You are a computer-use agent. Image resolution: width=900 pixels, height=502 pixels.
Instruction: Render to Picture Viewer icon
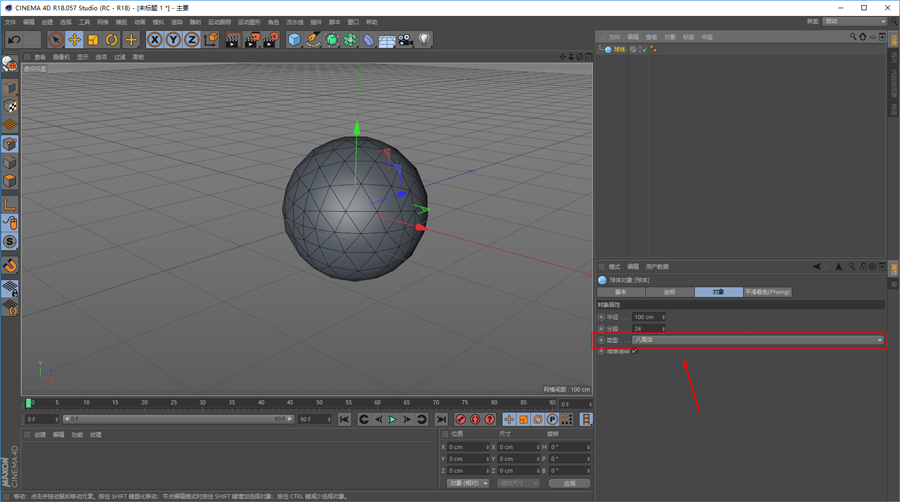(251, 40)
